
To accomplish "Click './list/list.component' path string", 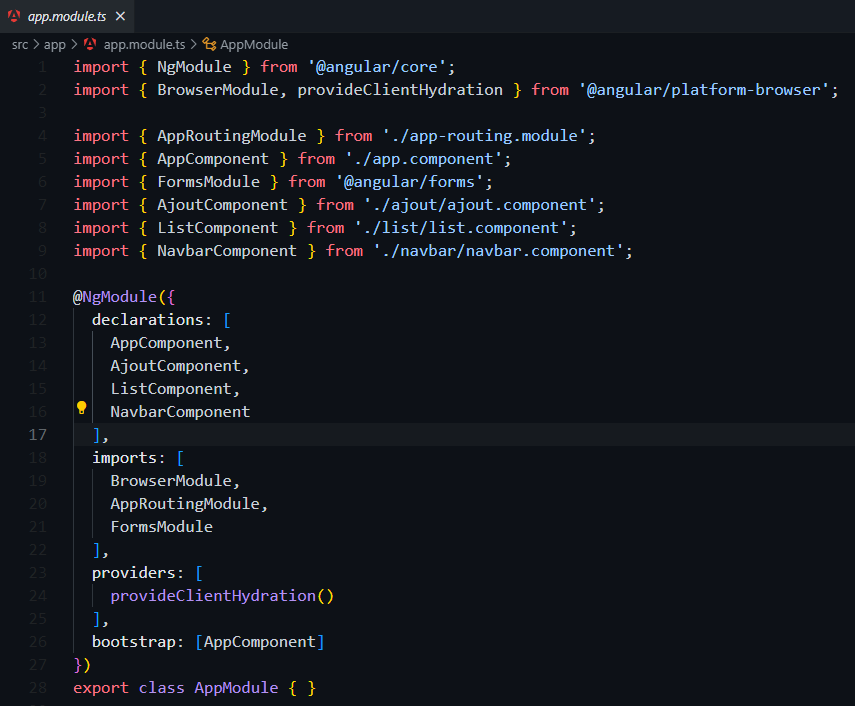I will point(461,228).
